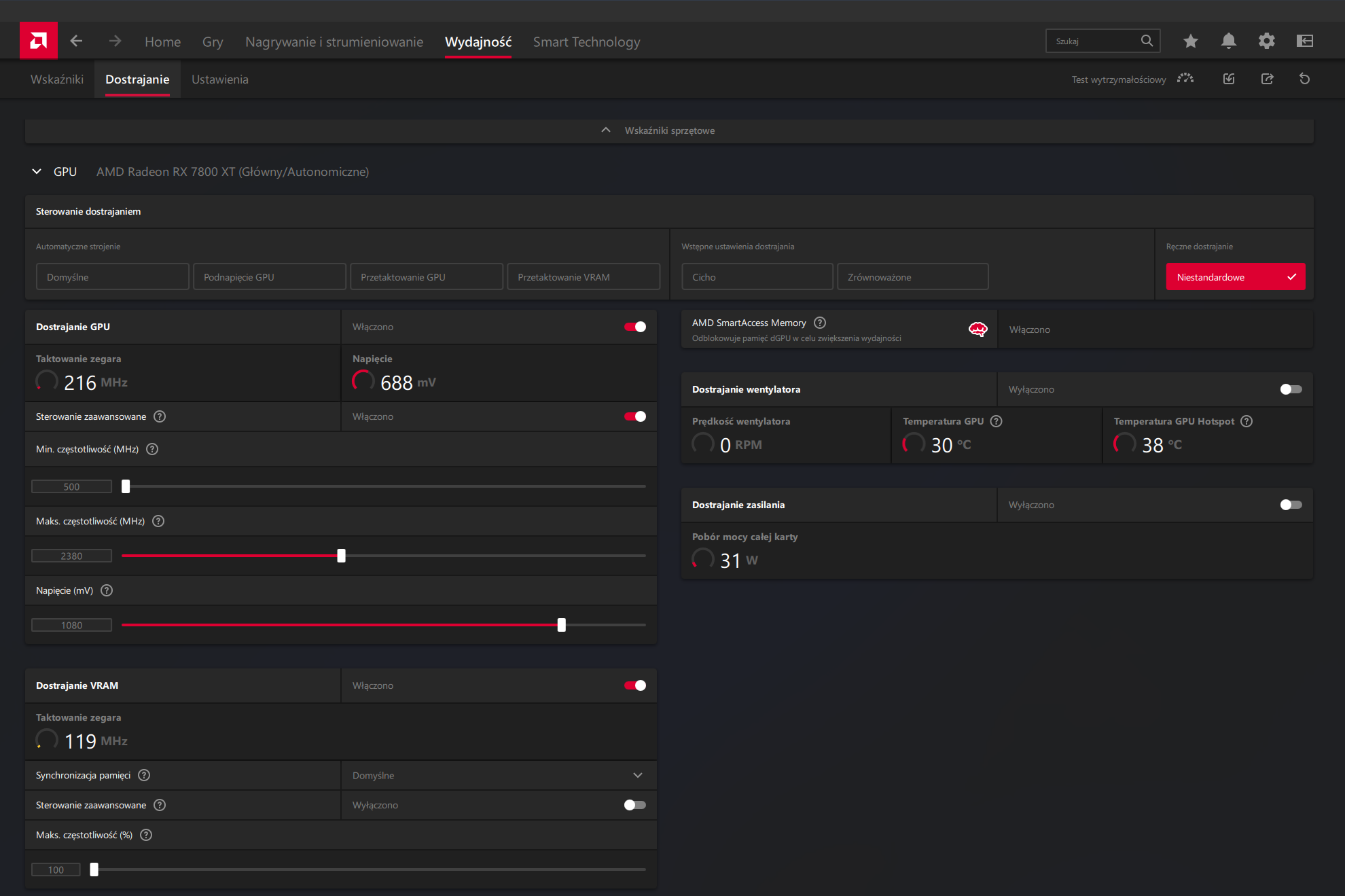Image resolution: width=1345 pixels, height=896 pixels.
Task: Open notifications bell icon
Action: click(1228, 41)
